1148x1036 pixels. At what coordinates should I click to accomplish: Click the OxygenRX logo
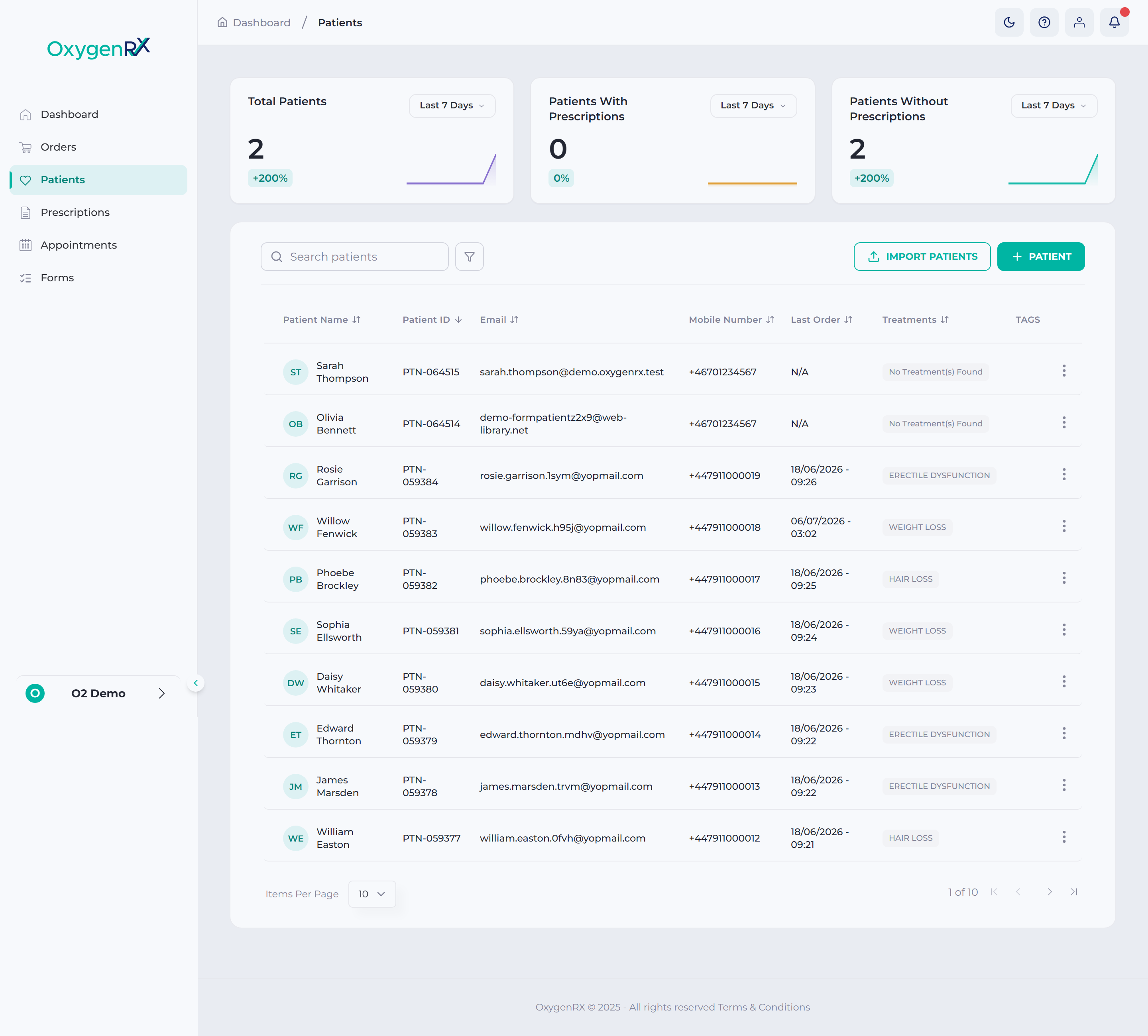click(x=98, y=48)
